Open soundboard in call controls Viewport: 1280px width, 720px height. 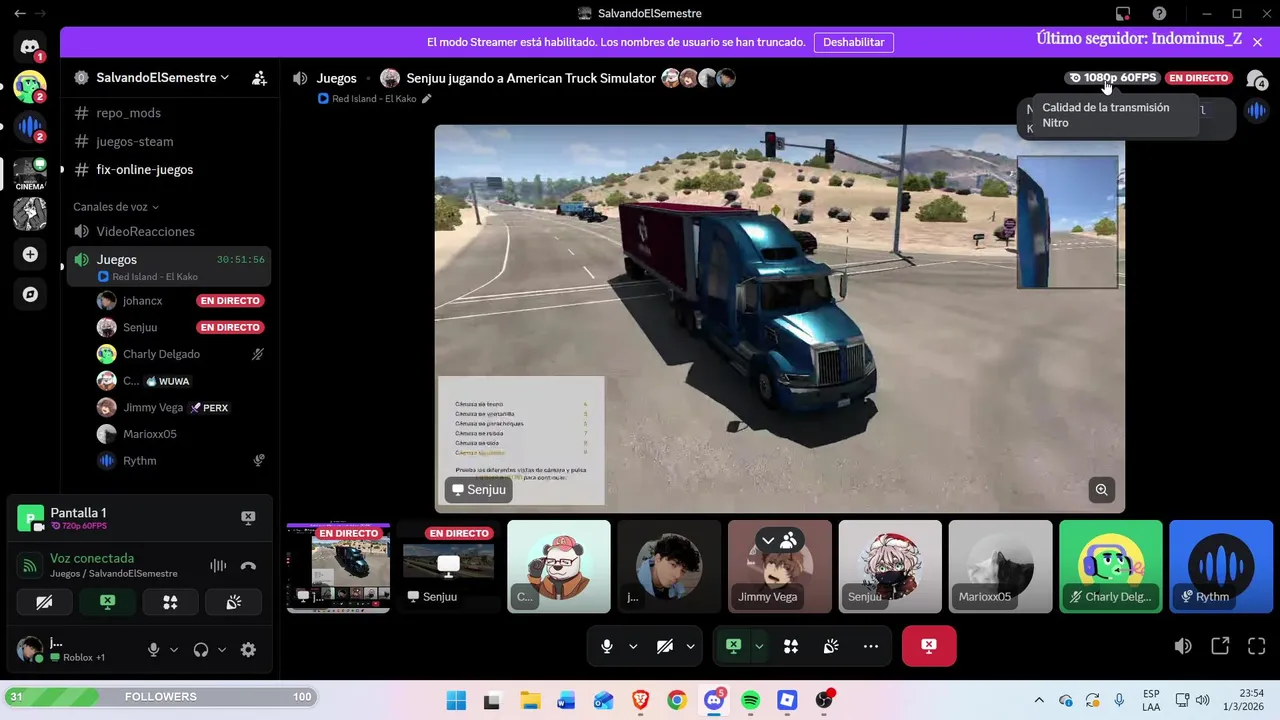[x=830, y=646]
